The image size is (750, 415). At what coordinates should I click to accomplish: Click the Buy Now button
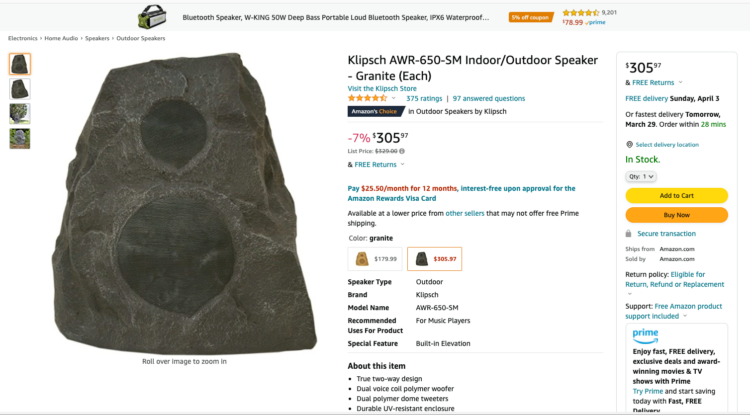click(676, 214)
